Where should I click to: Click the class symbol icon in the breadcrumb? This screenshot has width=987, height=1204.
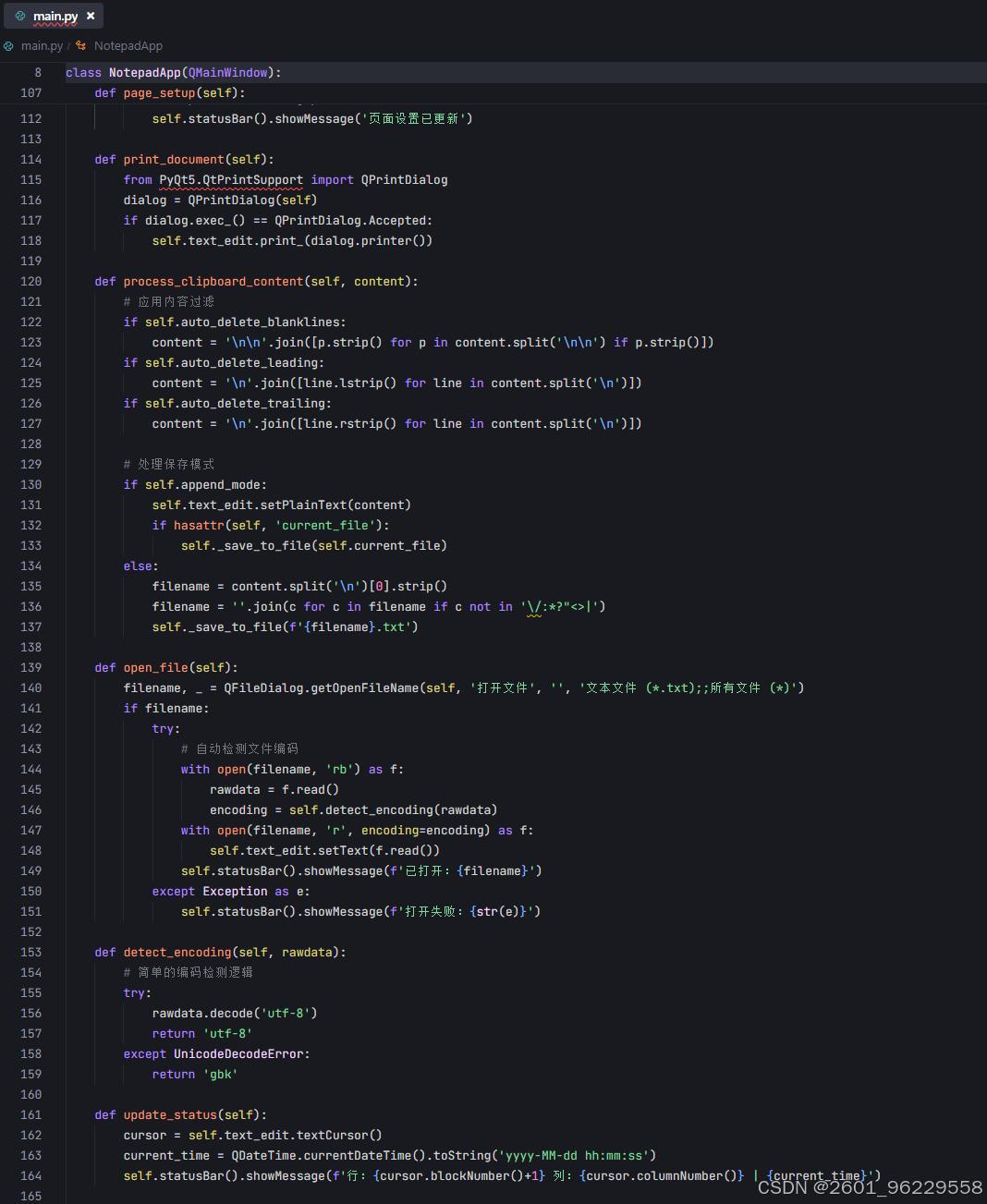(x=81, y=45)
